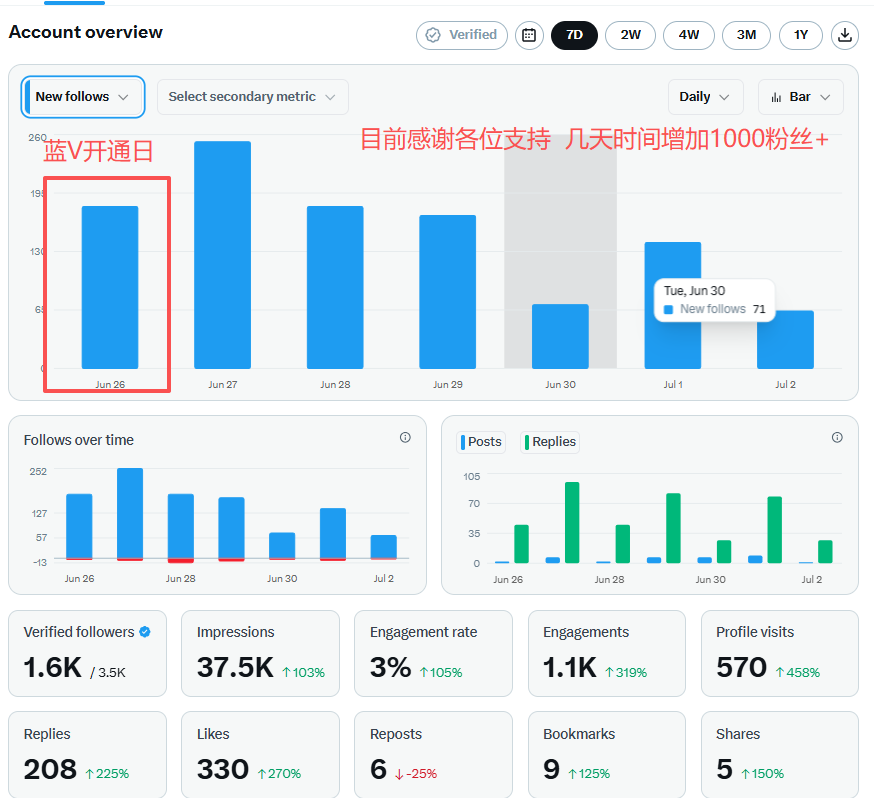874x798 pixels.
Task: Select the 7D time range
Action: point(574,35)
